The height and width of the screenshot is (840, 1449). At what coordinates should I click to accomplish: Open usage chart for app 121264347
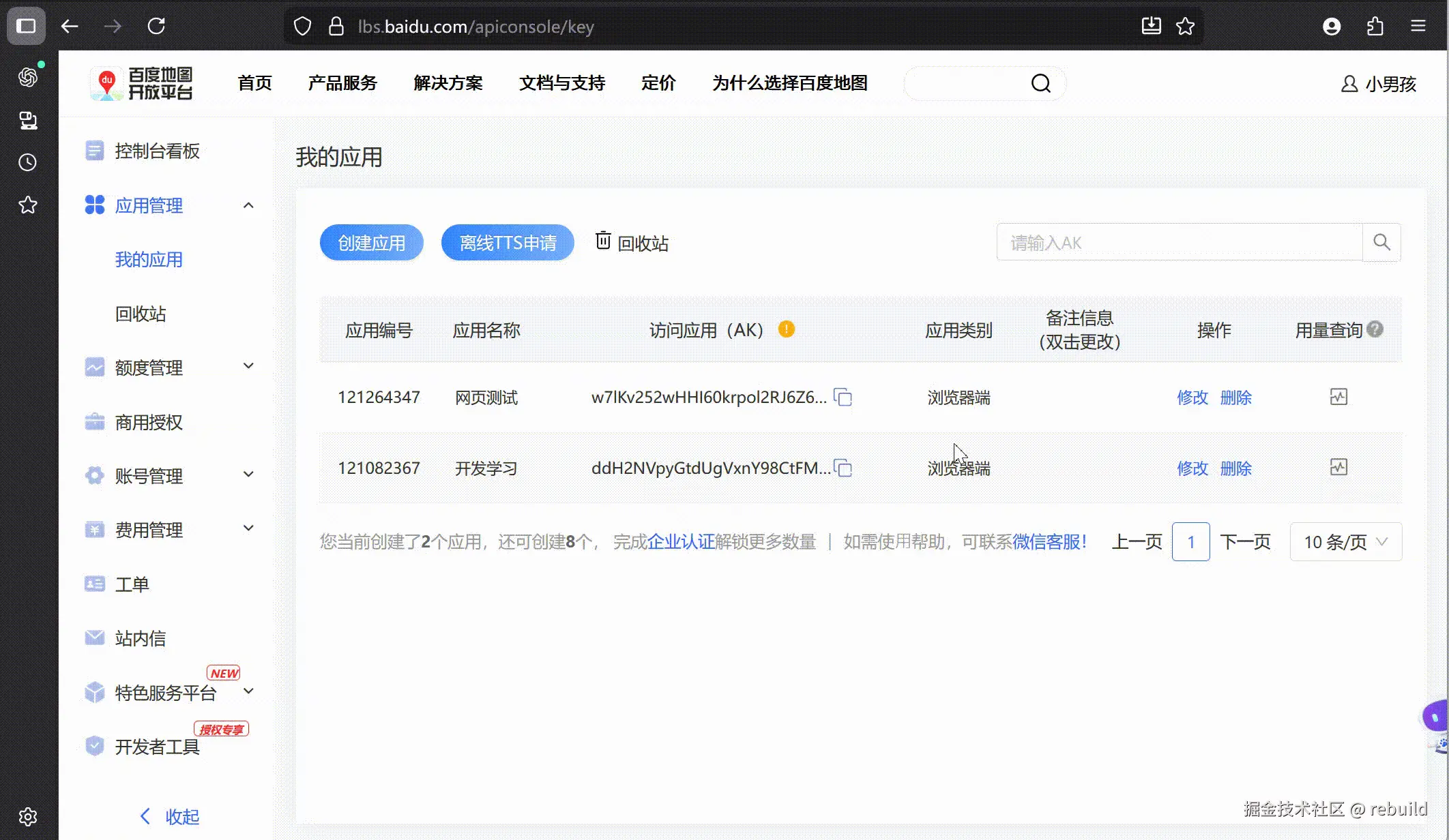pyautogui.click(x=1338, y=397)
